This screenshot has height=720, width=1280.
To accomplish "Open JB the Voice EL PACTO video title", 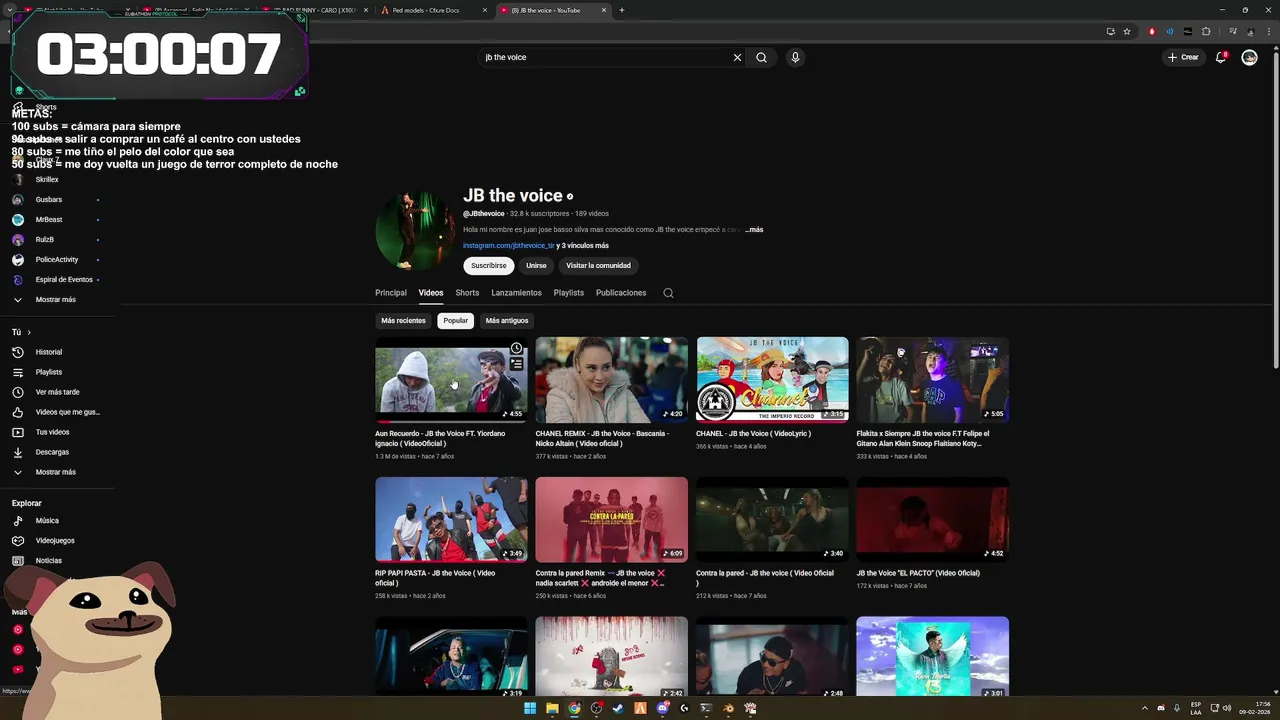I will 920,574.
